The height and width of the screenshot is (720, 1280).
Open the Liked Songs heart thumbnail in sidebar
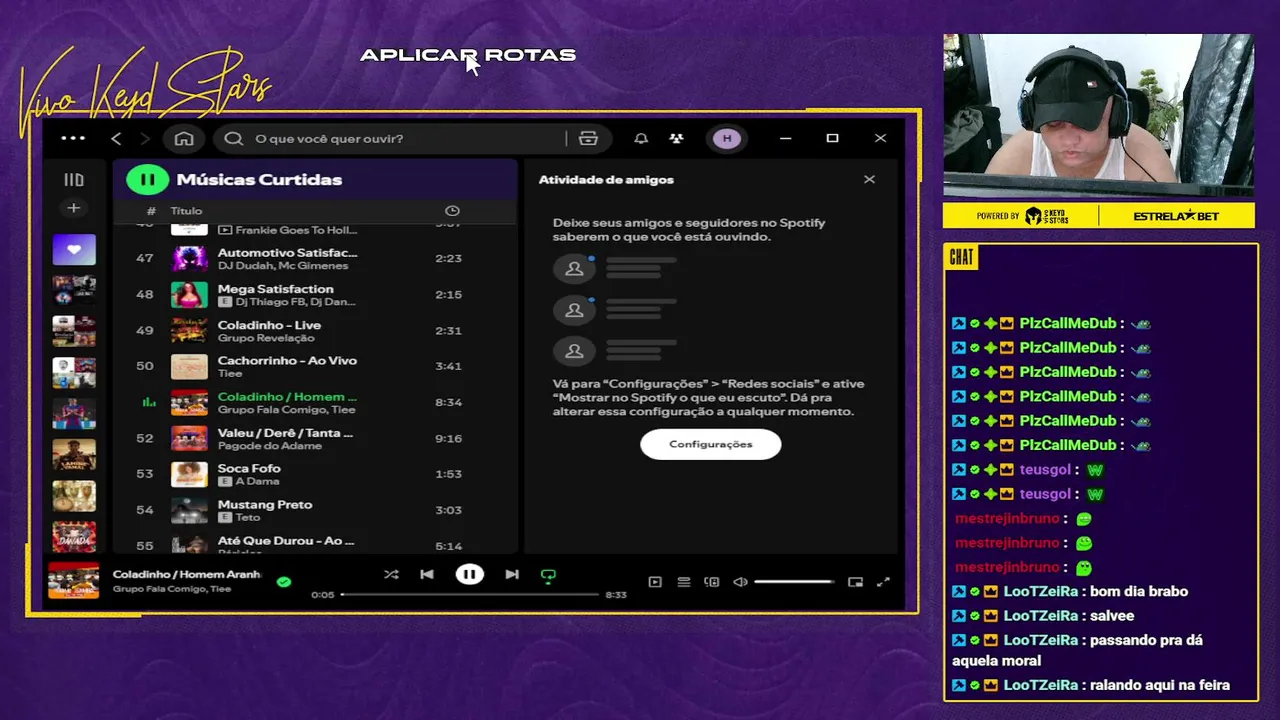74,250
